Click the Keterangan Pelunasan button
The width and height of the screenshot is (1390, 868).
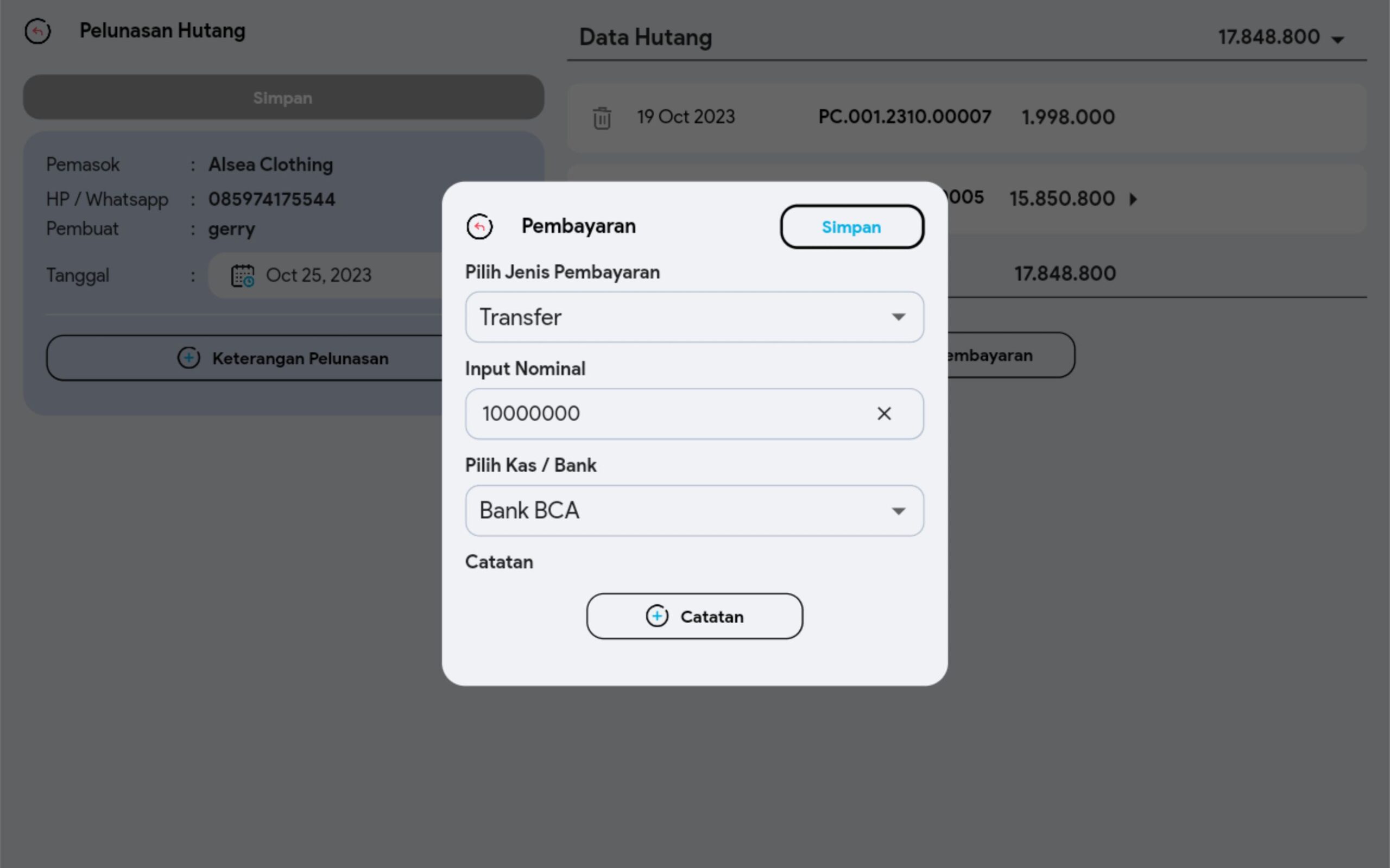point(300,358)
